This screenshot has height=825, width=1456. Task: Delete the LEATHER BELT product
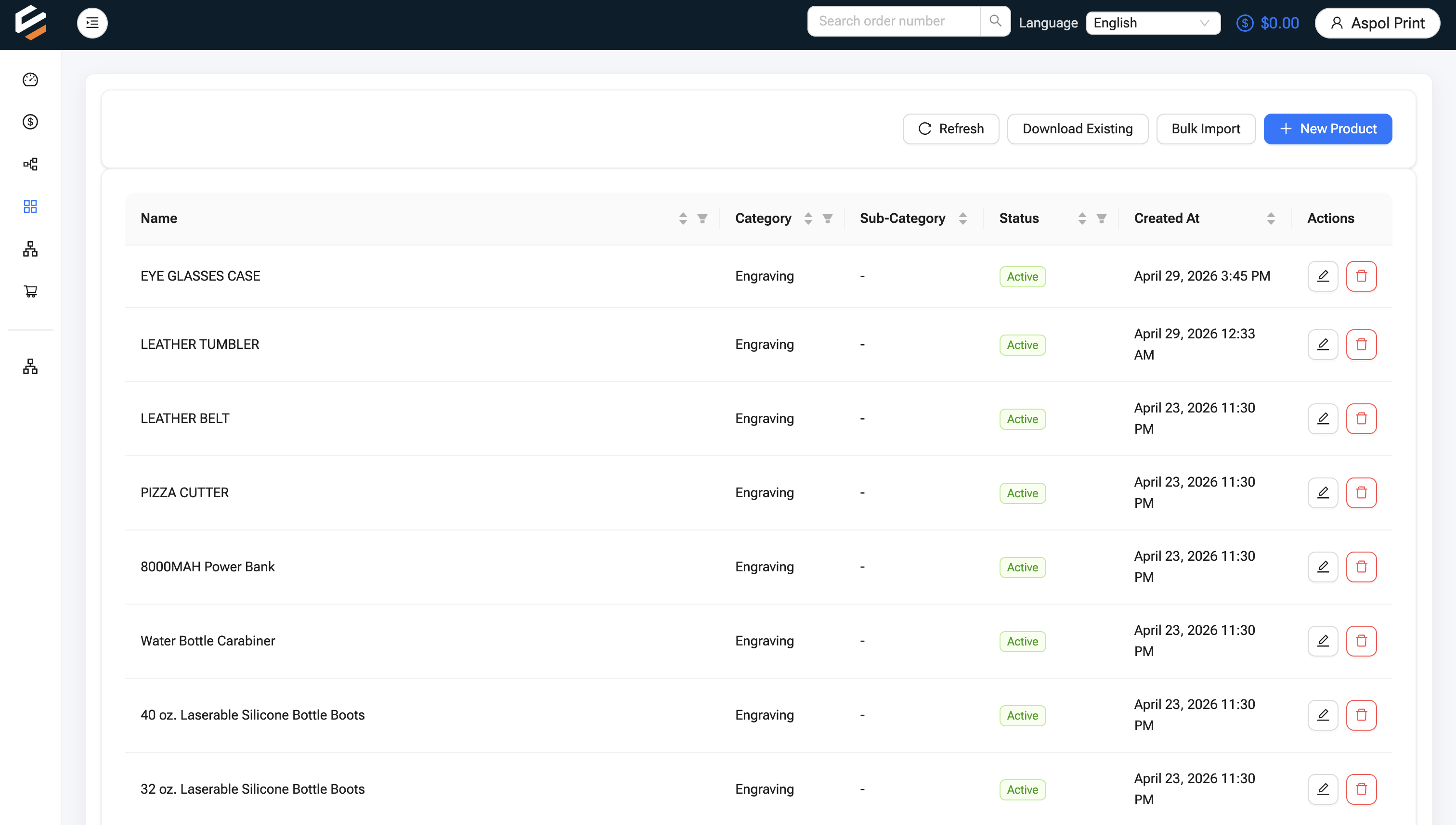coord(1361,419)
